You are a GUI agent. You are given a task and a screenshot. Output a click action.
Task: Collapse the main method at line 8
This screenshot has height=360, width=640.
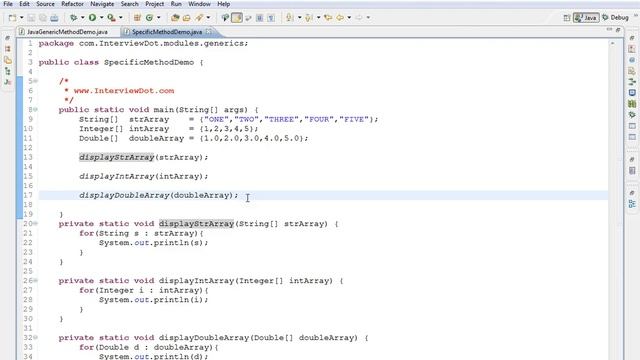point(35,109)
